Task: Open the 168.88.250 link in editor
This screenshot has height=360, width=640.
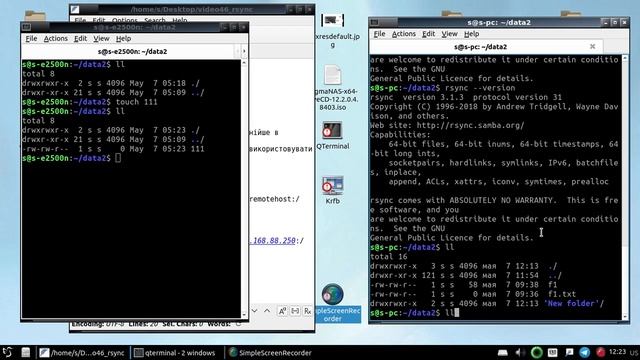Action: coord(272,240)
